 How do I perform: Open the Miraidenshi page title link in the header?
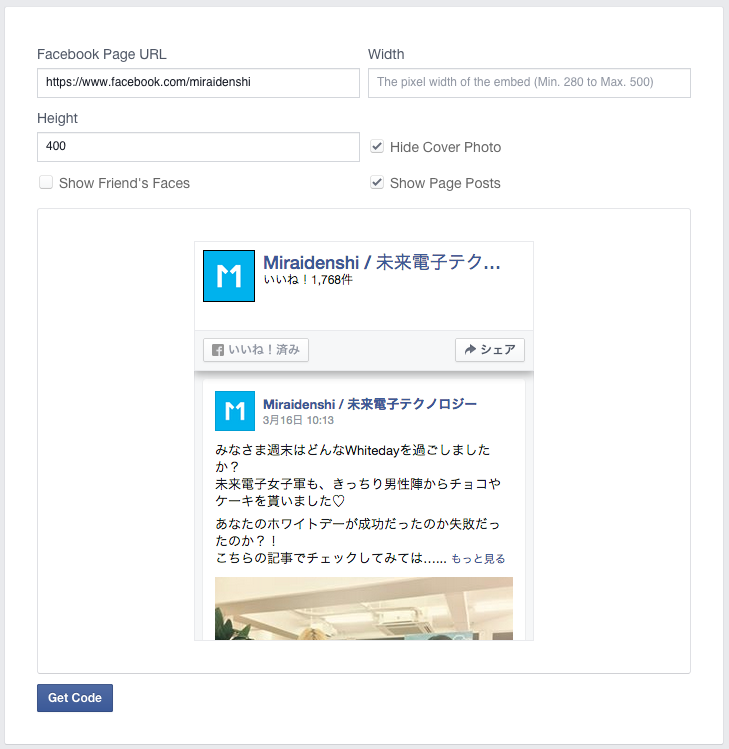point(382,263)
